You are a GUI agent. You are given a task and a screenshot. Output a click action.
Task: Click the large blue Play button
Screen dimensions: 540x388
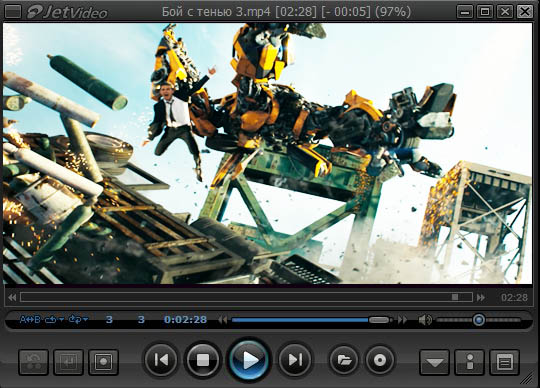pyautogui.click(x=249, y=360)
